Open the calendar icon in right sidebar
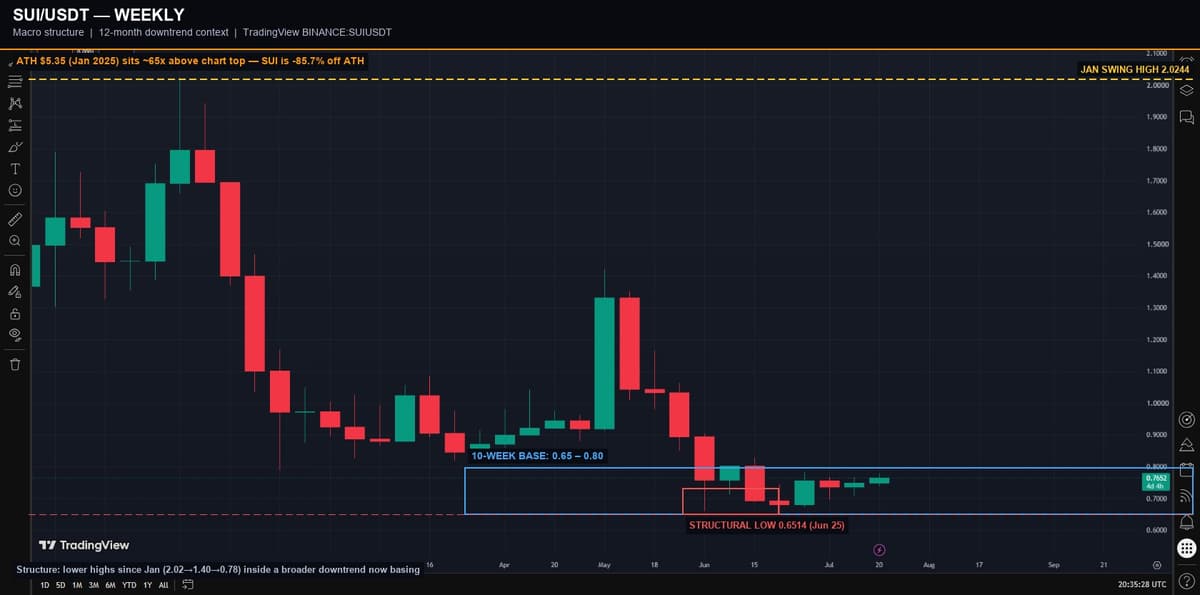1200x595 pixels. pyautogui.click(x=1186, y=470)
